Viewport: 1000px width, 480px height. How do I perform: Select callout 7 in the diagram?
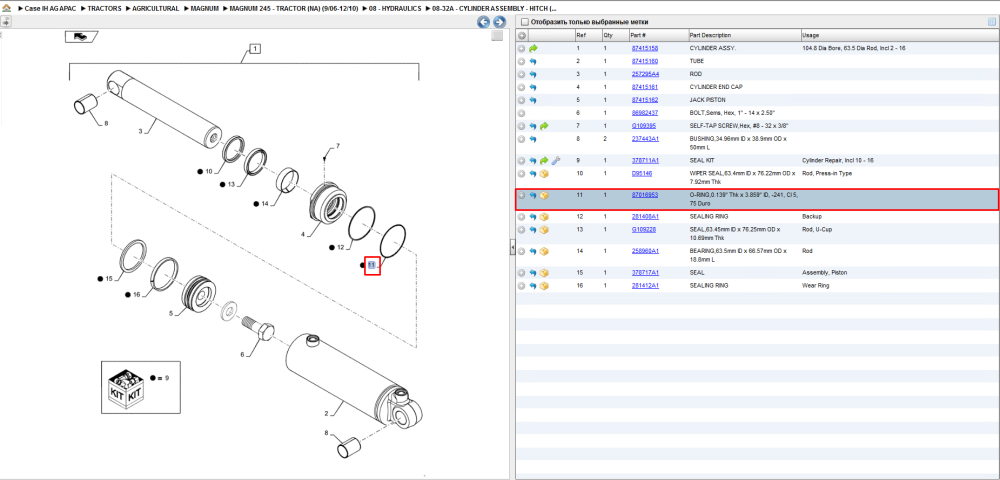[338, 147]
